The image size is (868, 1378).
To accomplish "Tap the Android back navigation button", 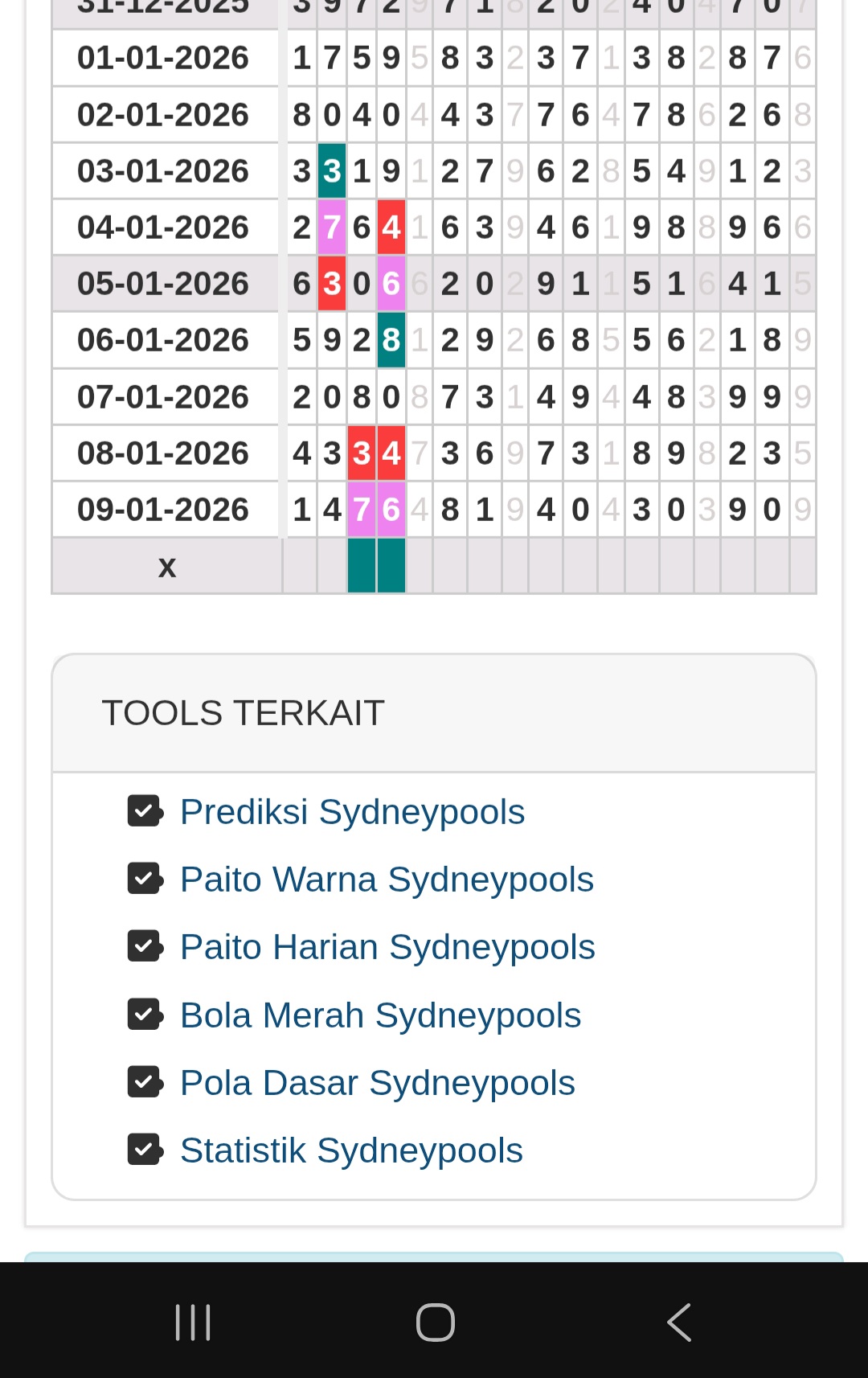I will click(679, 1322).
